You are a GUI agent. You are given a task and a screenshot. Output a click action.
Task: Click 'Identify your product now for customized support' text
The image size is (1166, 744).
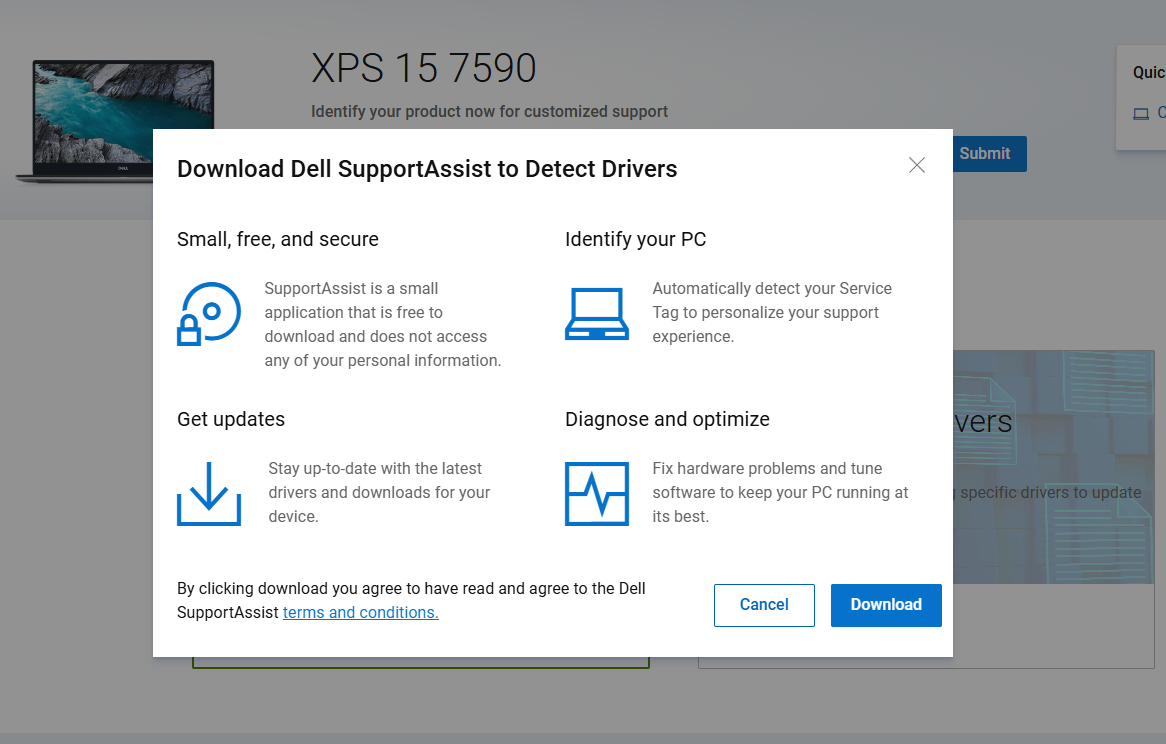pyautogui.click(x=489, y=111)
